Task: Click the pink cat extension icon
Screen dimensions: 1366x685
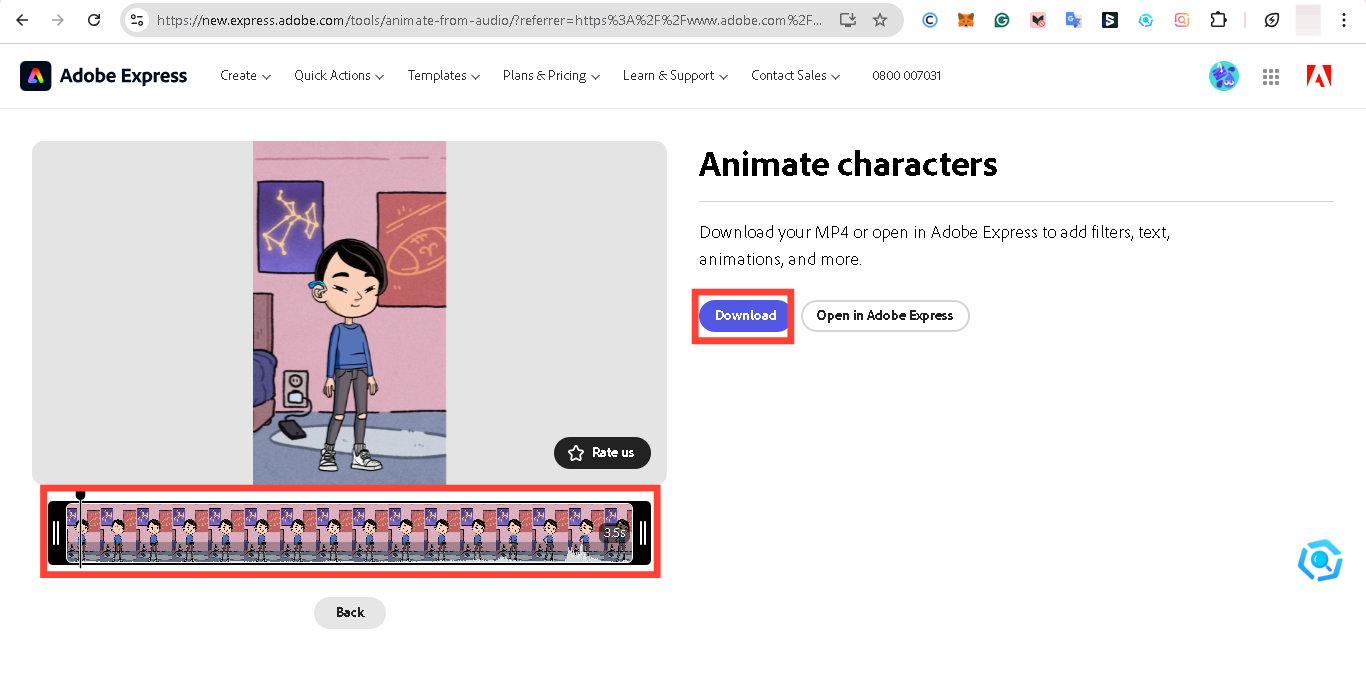Action: click(x=1038, y=20)
